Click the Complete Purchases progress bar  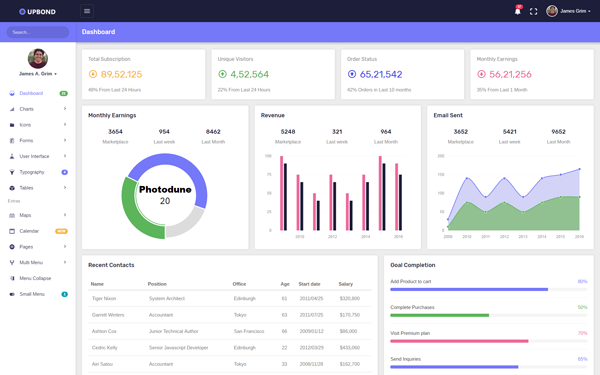pyautogui.click(x=489, y=315)
